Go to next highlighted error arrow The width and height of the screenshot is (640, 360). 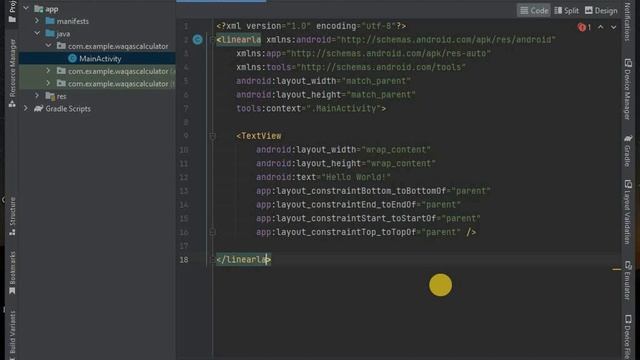613,27
